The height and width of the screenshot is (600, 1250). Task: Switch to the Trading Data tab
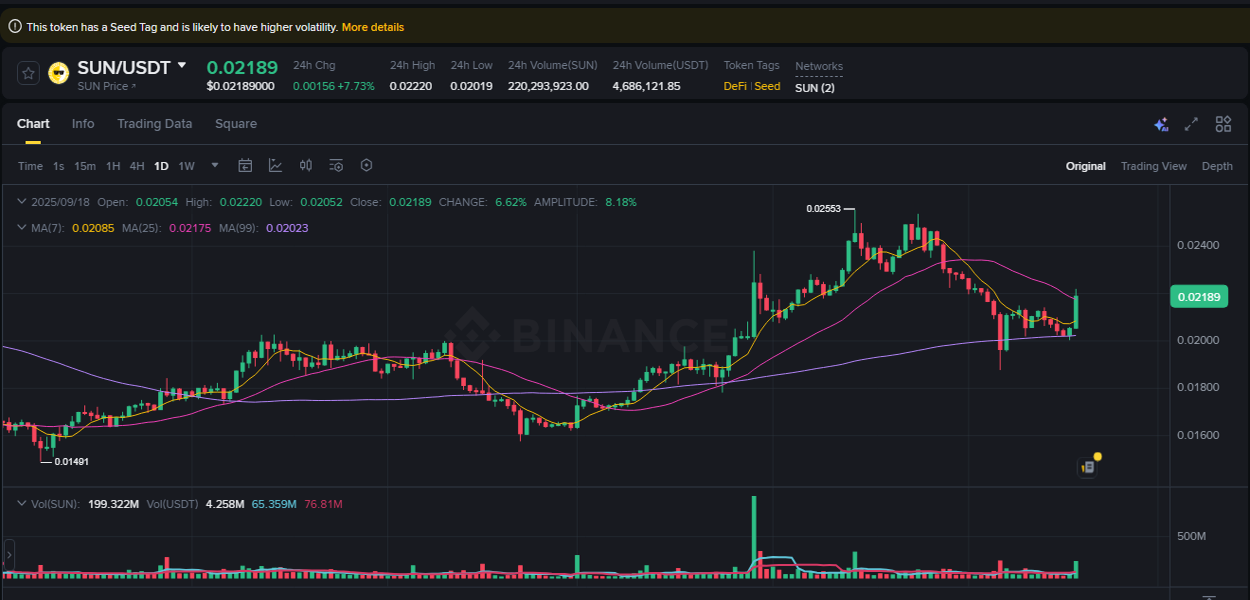tap(154, 123)
